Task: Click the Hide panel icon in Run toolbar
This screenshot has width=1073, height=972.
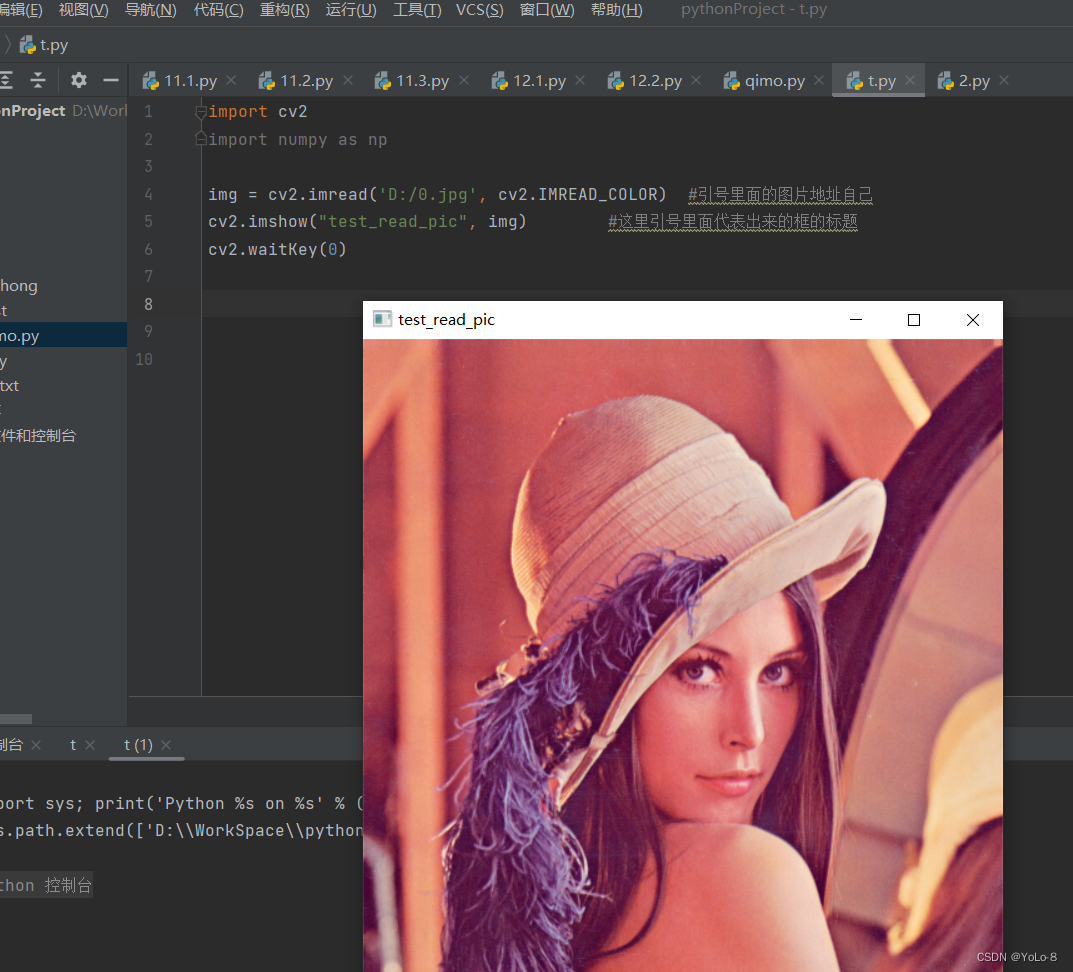Action: [x=110, y=80]
